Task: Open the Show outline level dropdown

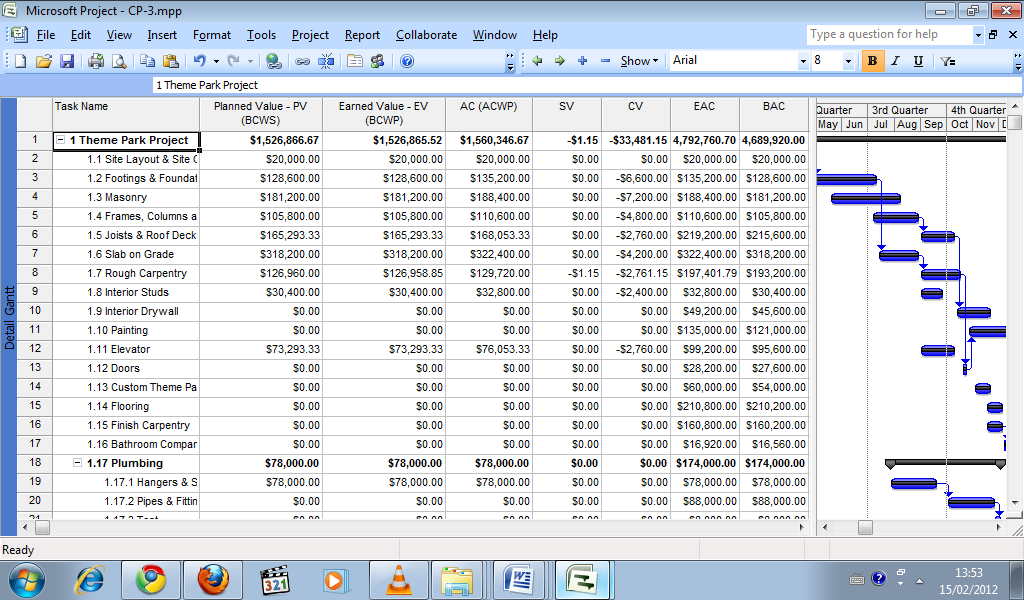Action: coord(639,61)
